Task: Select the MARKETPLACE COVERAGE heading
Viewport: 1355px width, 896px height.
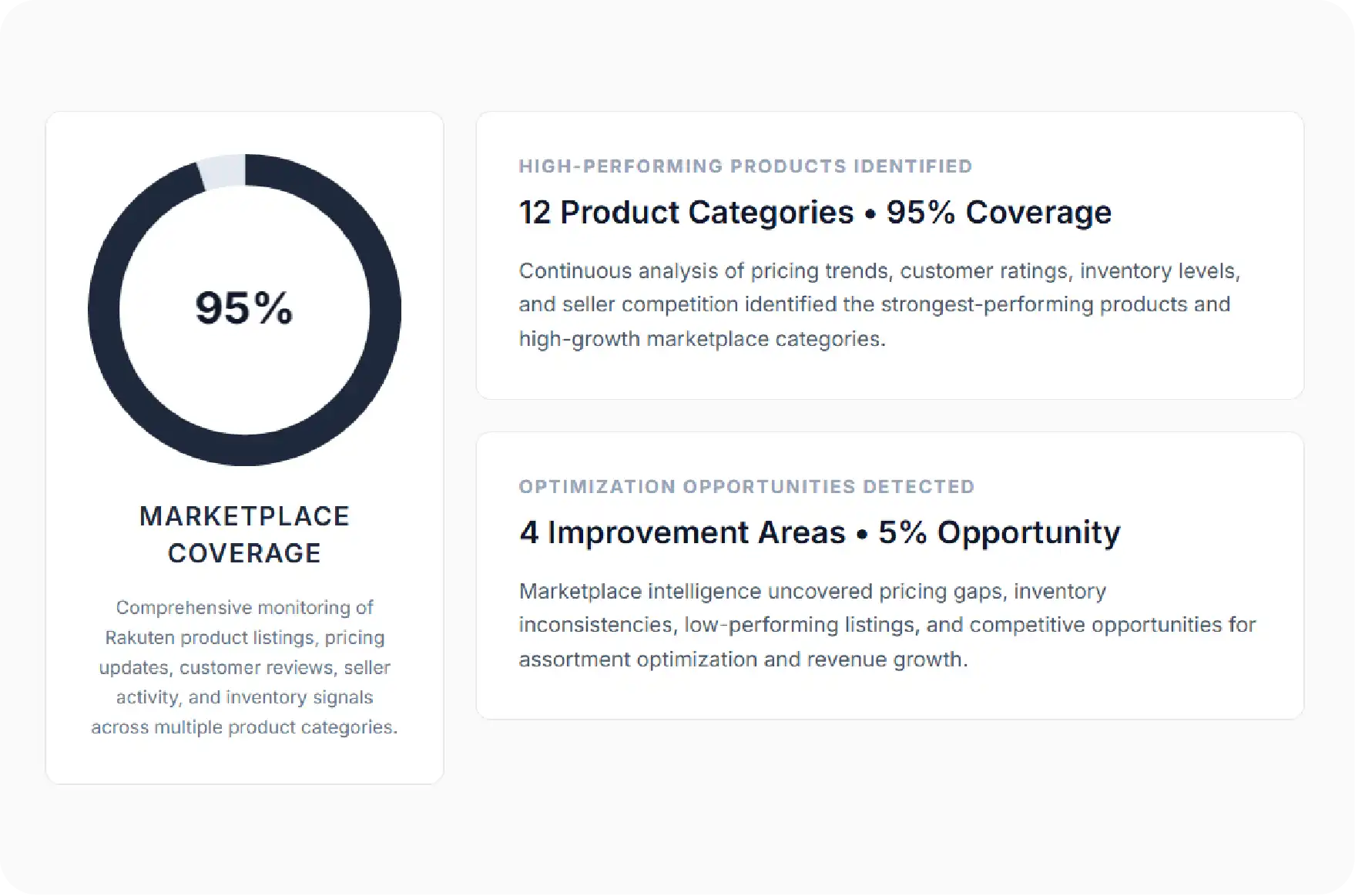Action: pos(244,535)
